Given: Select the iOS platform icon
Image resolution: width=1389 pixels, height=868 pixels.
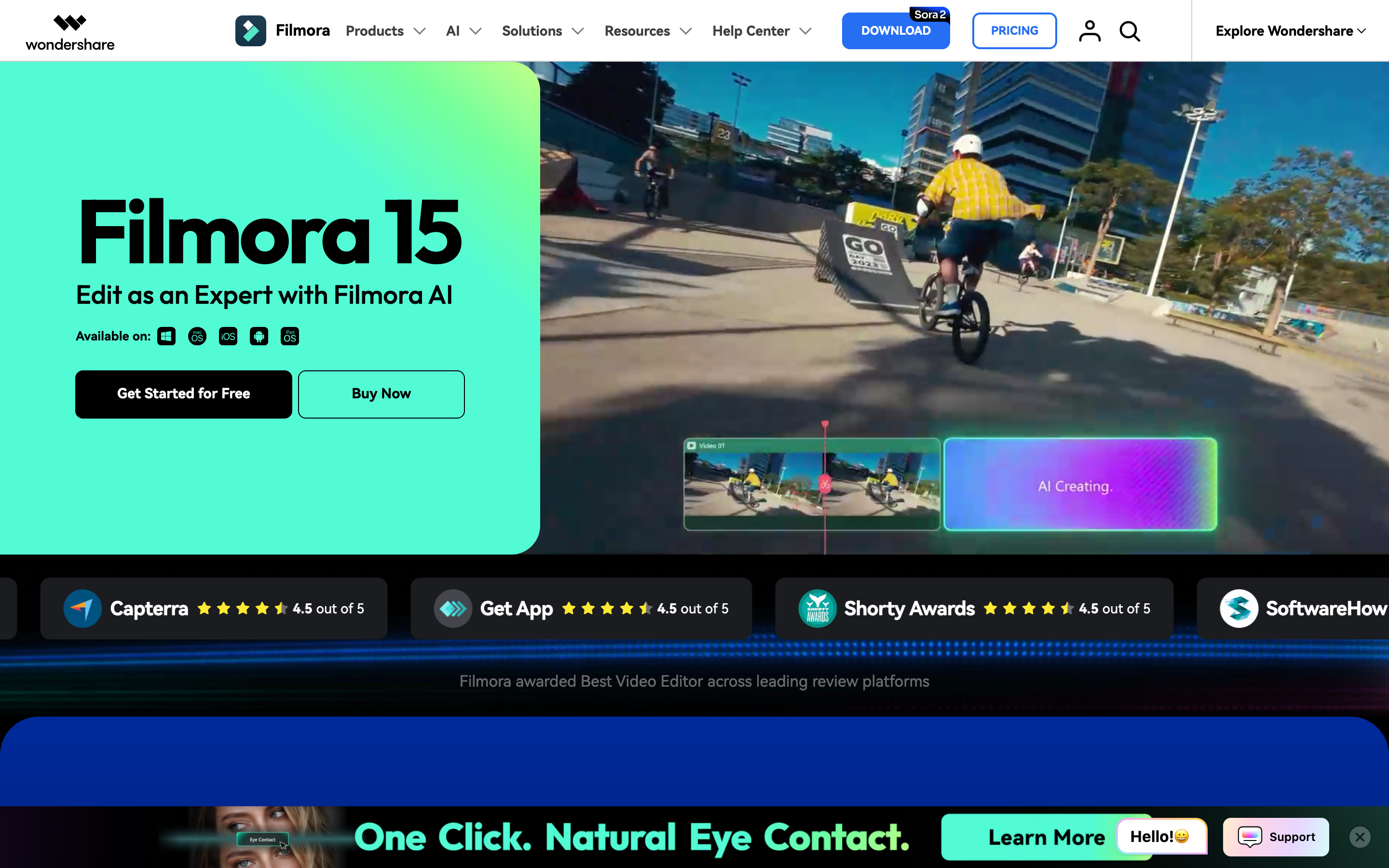Looking at the screenshot, I should 228,337.
